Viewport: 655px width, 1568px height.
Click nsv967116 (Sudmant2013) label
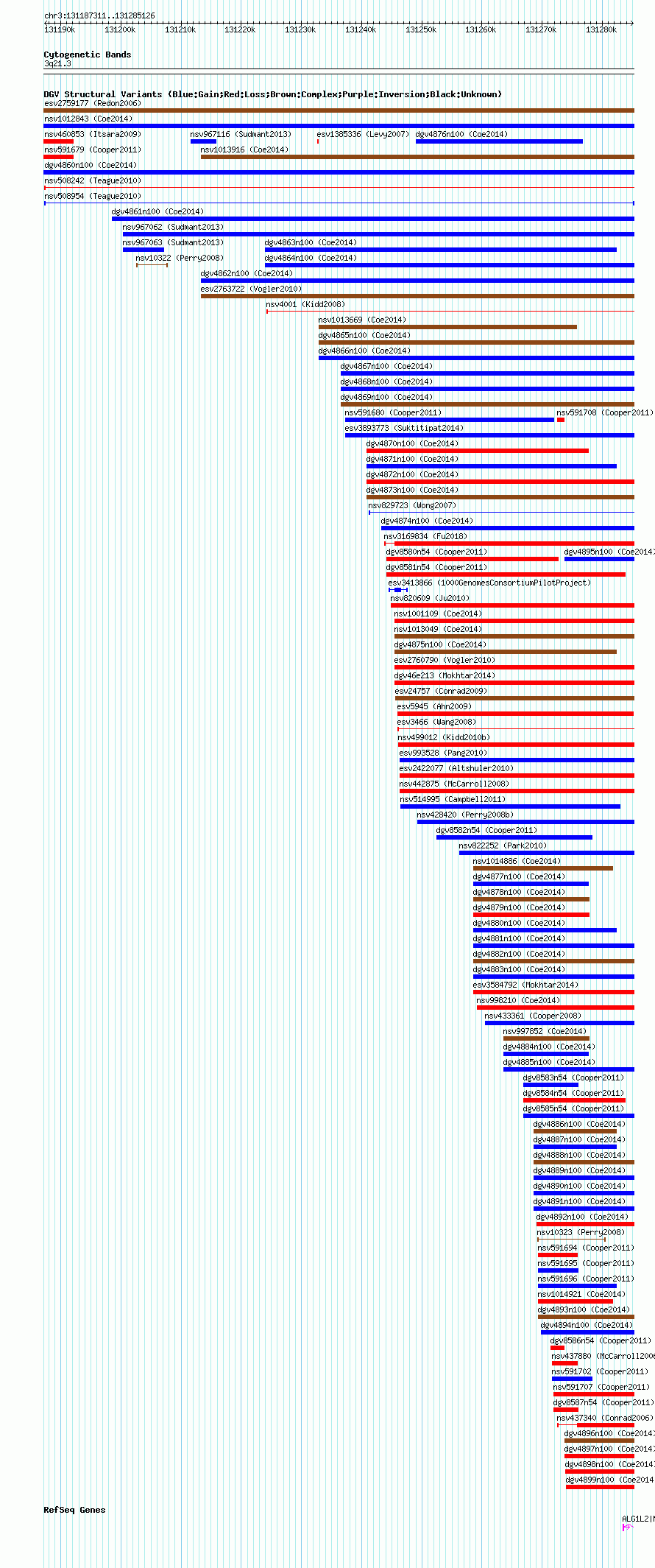(x=241, y=134)
